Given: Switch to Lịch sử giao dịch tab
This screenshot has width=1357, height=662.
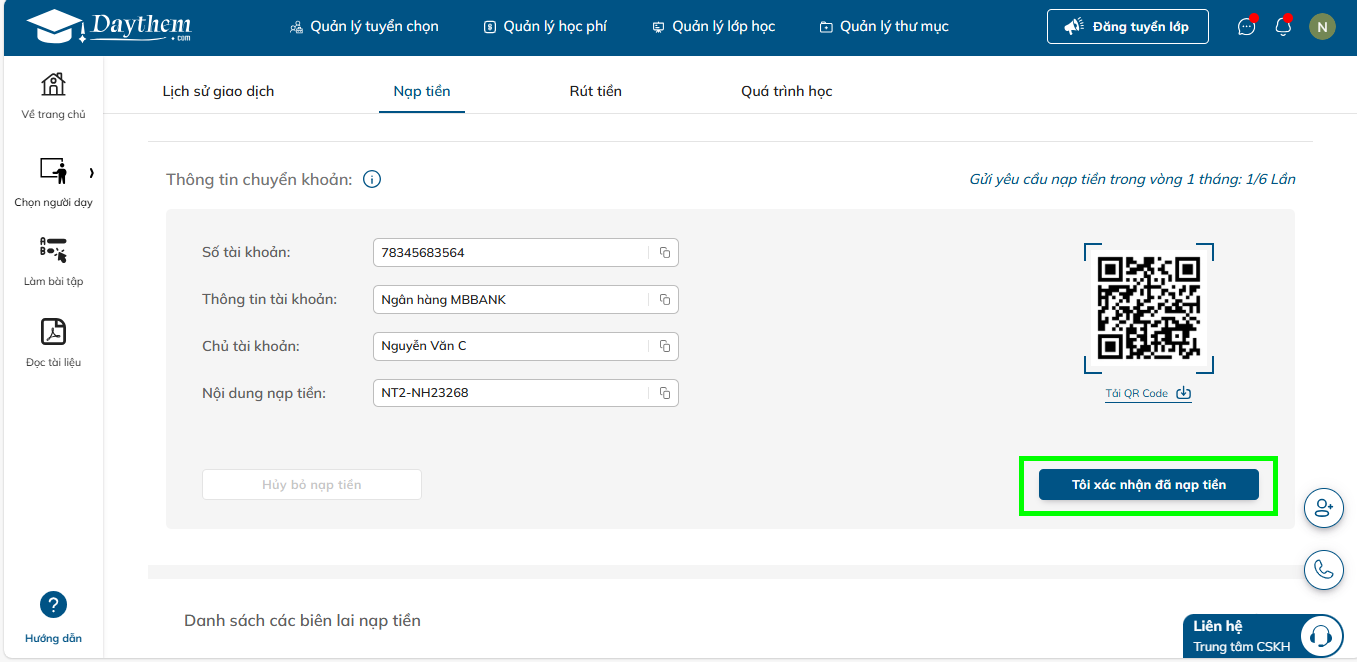Looking at the screenshot, I should point(218,91).
